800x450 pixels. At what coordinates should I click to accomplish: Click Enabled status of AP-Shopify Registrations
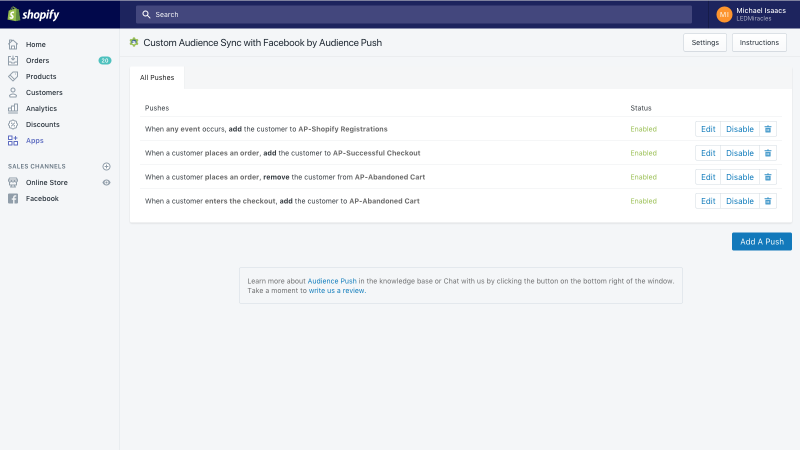(x=643, y=129)
